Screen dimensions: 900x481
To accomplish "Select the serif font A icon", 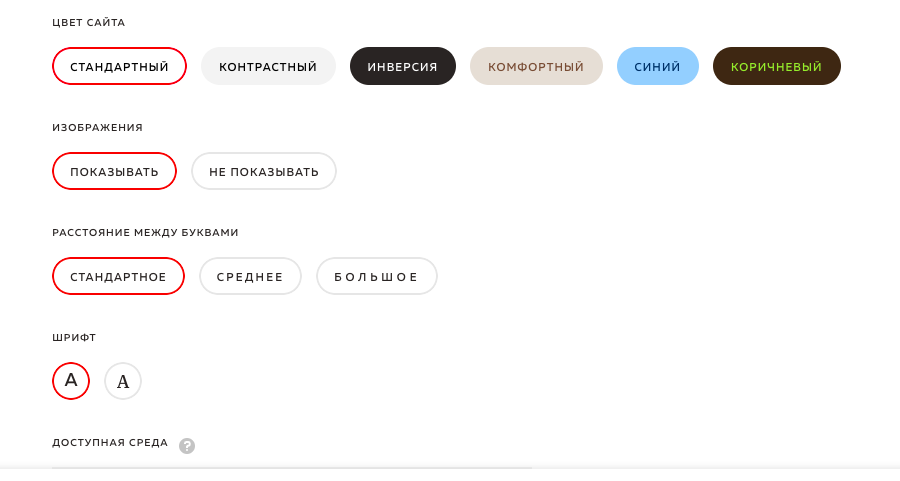I will pyautogui.click(x=123, y=381).
